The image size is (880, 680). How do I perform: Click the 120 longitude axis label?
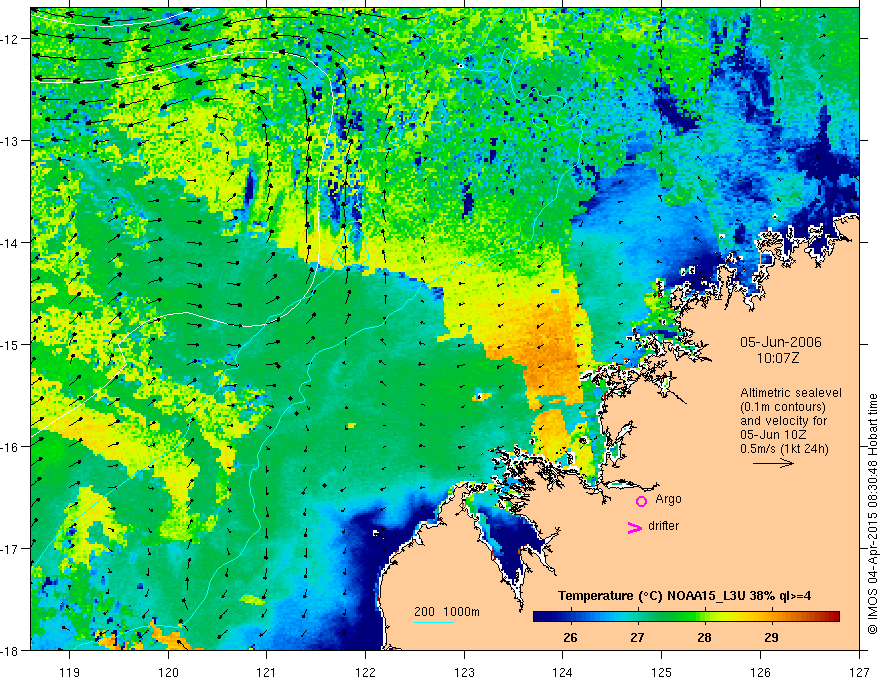168,672
